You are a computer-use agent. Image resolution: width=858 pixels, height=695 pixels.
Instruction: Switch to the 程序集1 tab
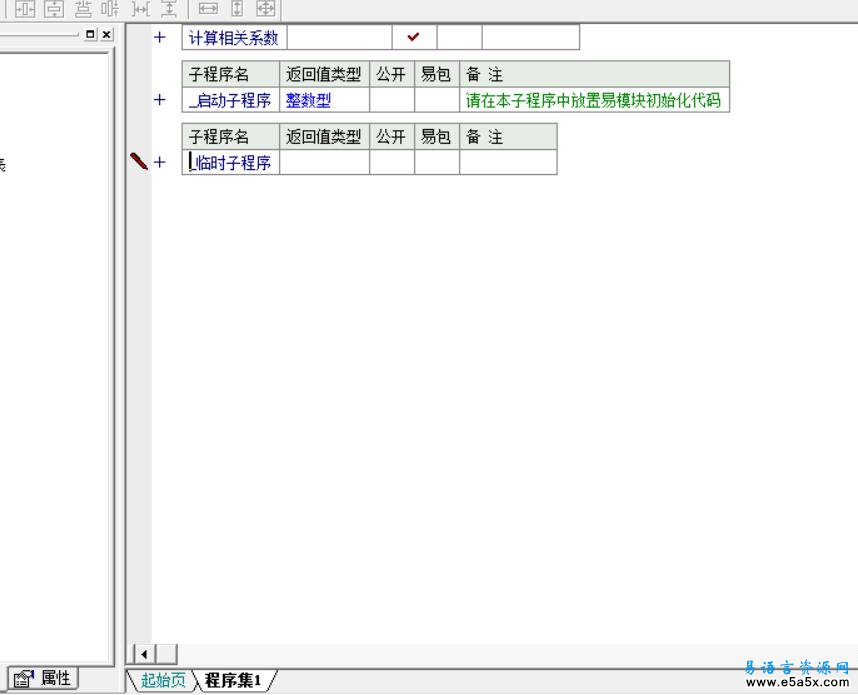[x=232, y=681]
